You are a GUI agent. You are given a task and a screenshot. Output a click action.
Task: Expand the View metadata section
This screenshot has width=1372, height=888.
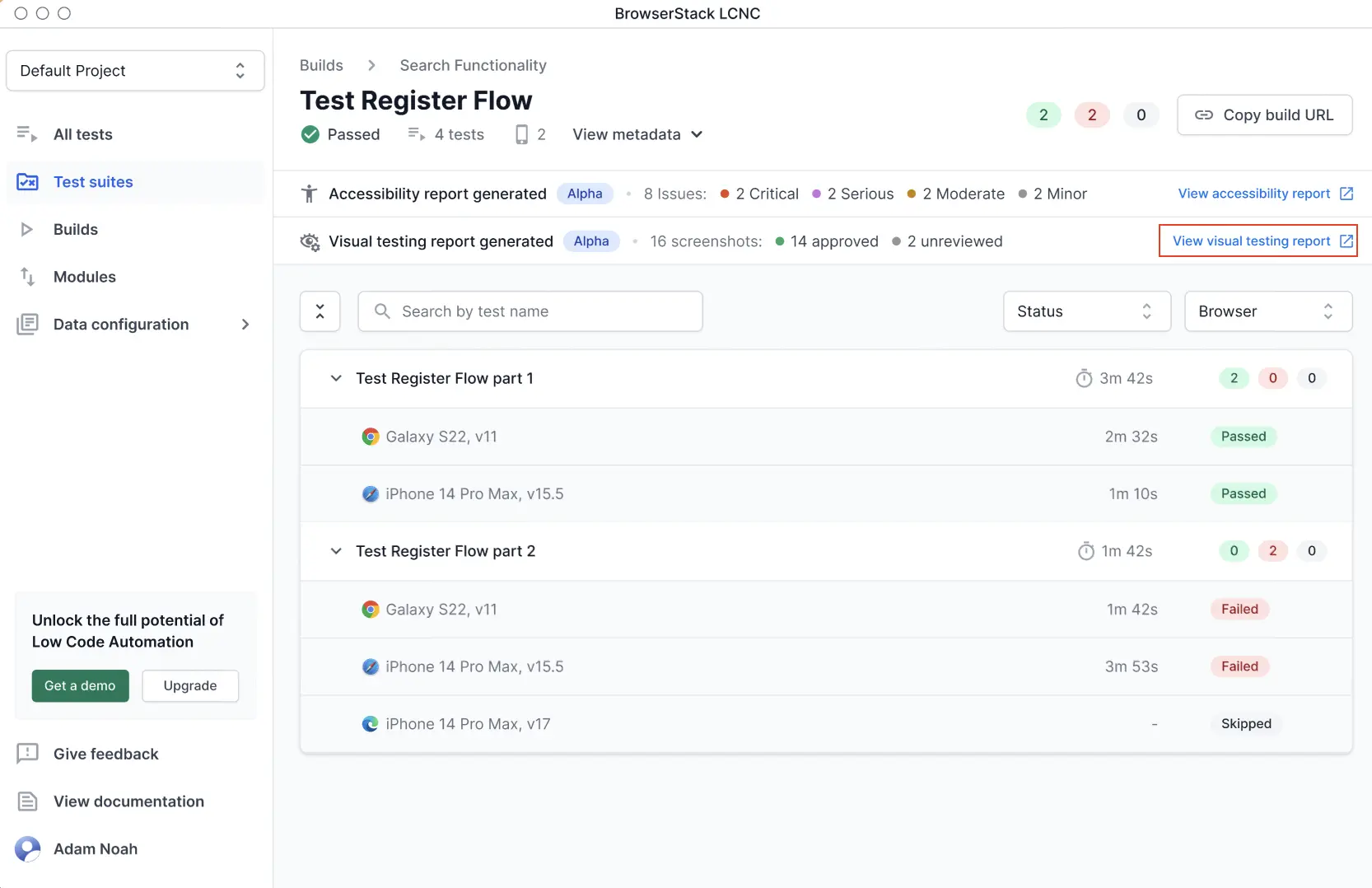tap(637, 133)
